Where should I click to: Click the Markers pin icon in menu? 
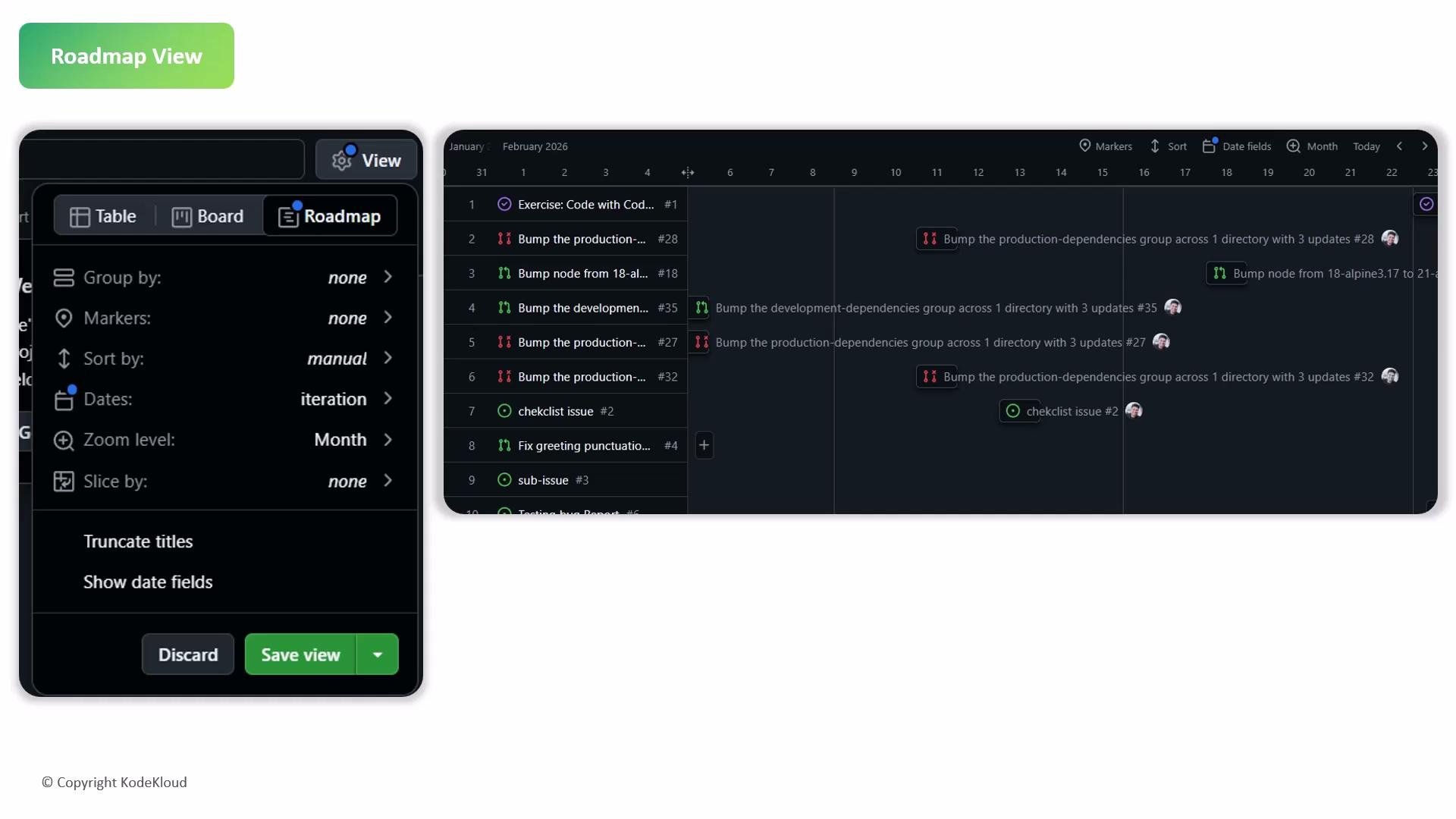(64, 318)
